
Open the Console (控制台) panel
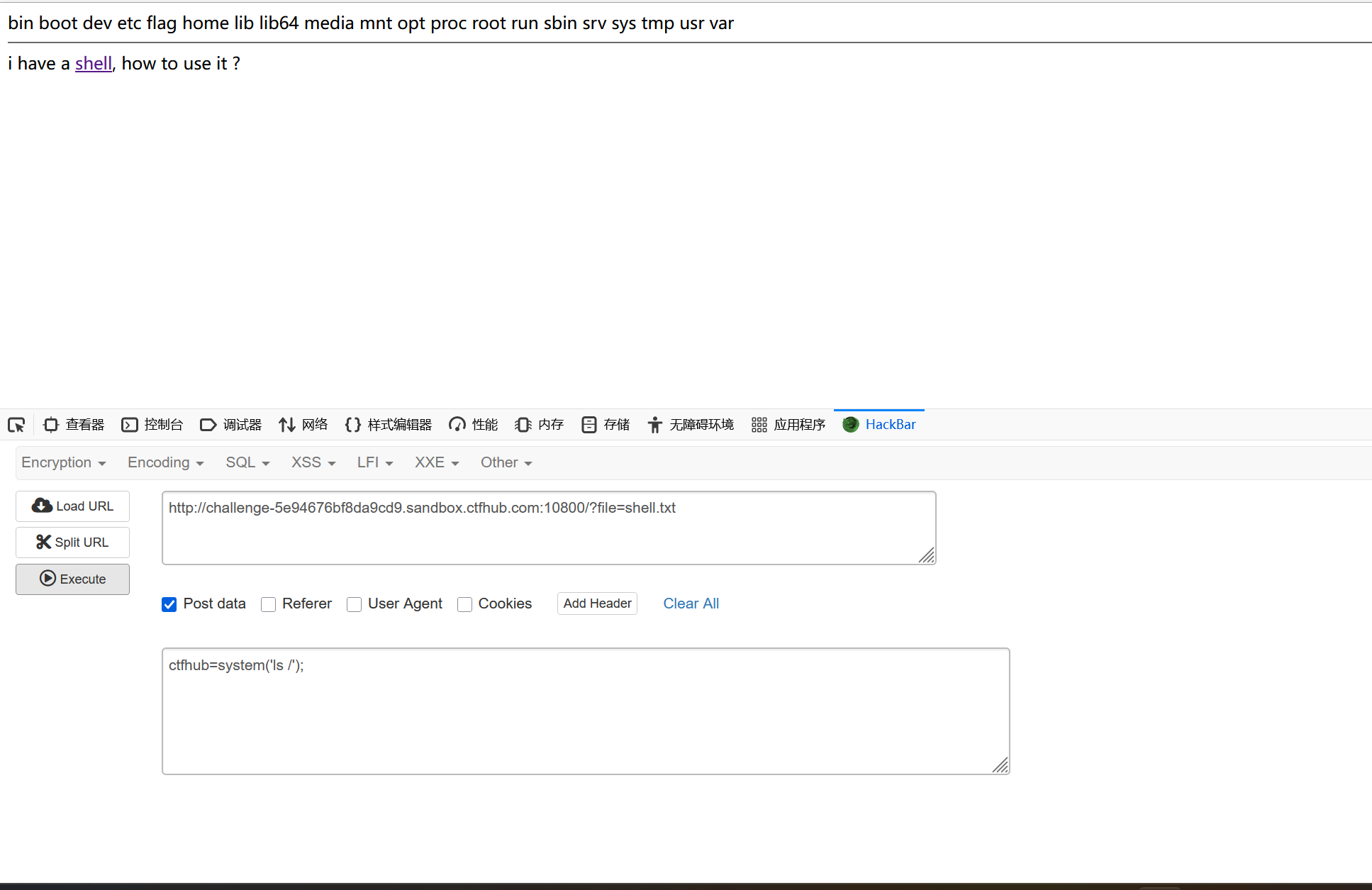[152, 425]
